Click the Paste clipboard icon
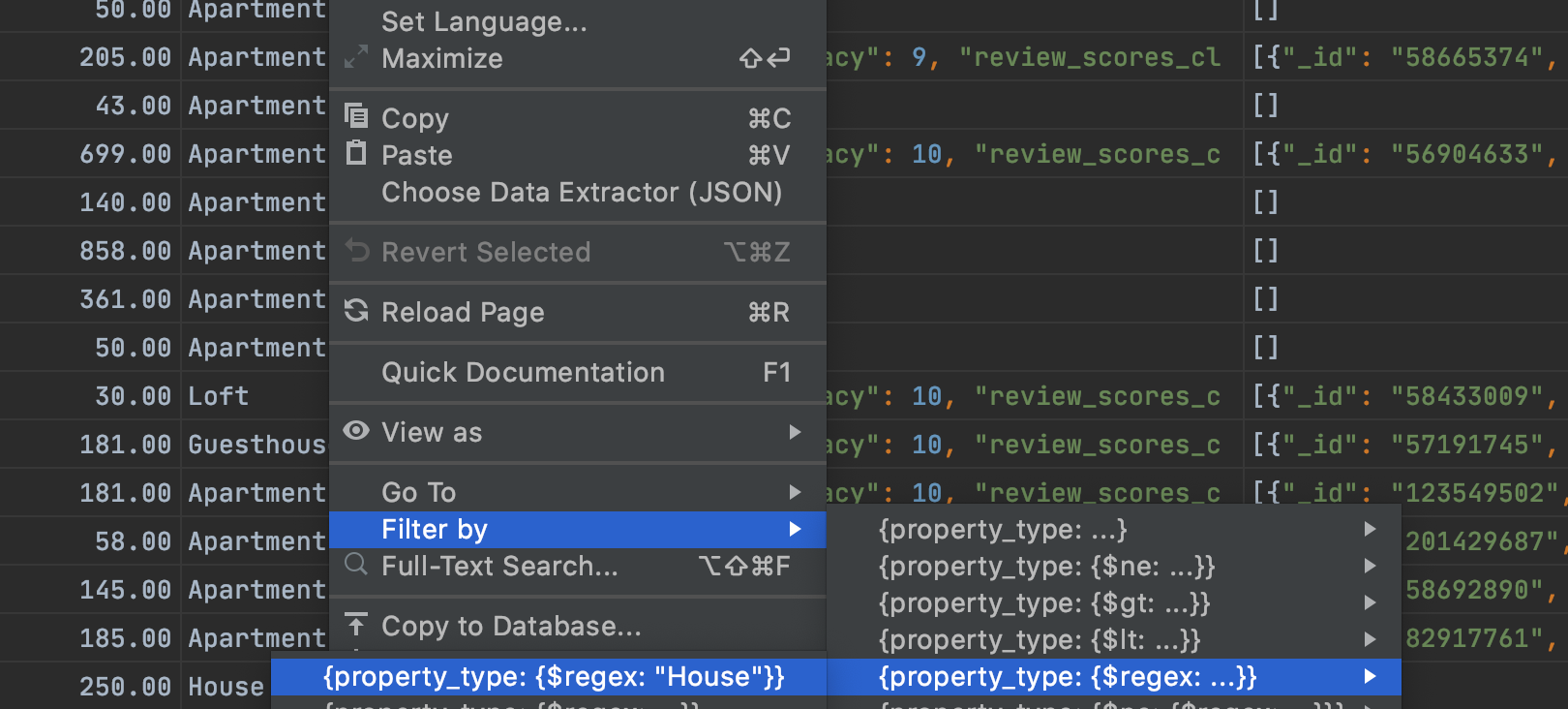1568x709 pixels. tap(356, 153)
